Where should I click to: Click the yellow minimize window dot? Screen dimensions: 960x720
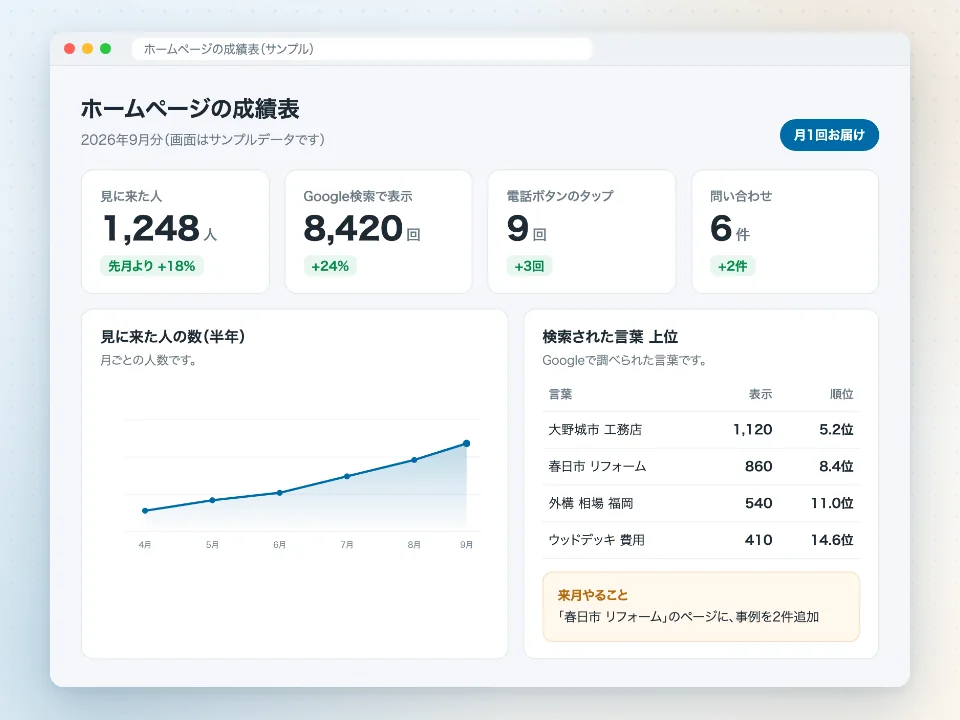(x=88, y=49)
